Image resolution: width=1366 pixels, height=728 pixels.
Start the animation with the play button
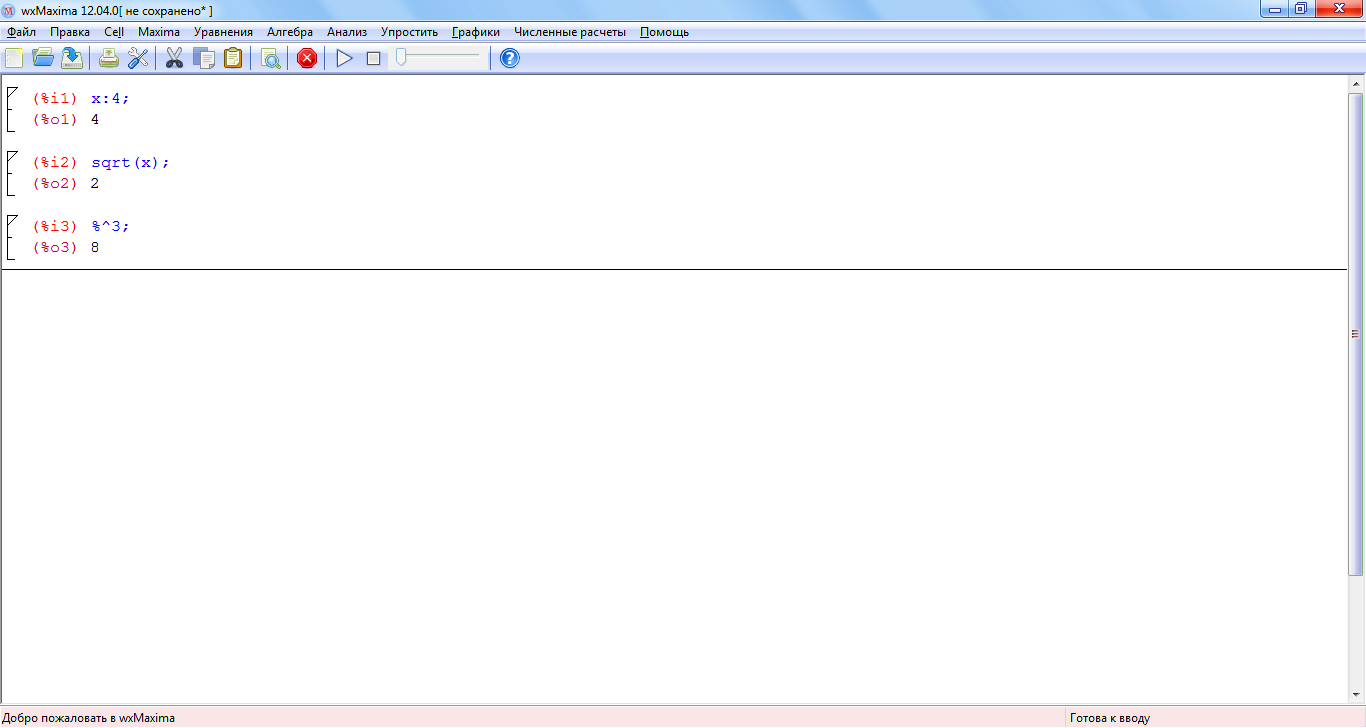click(344, 58)
